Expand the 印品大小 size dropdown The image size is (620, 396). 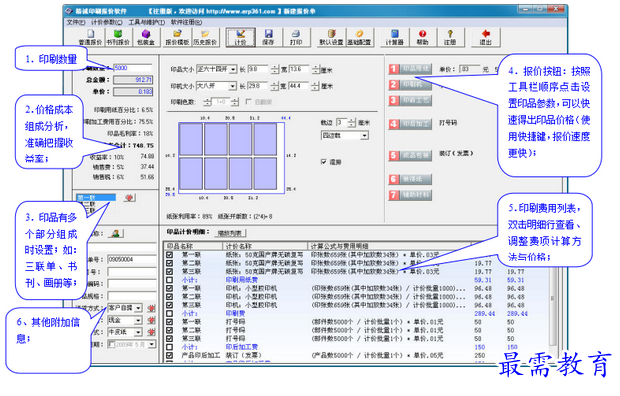click(x=233, y=69)
